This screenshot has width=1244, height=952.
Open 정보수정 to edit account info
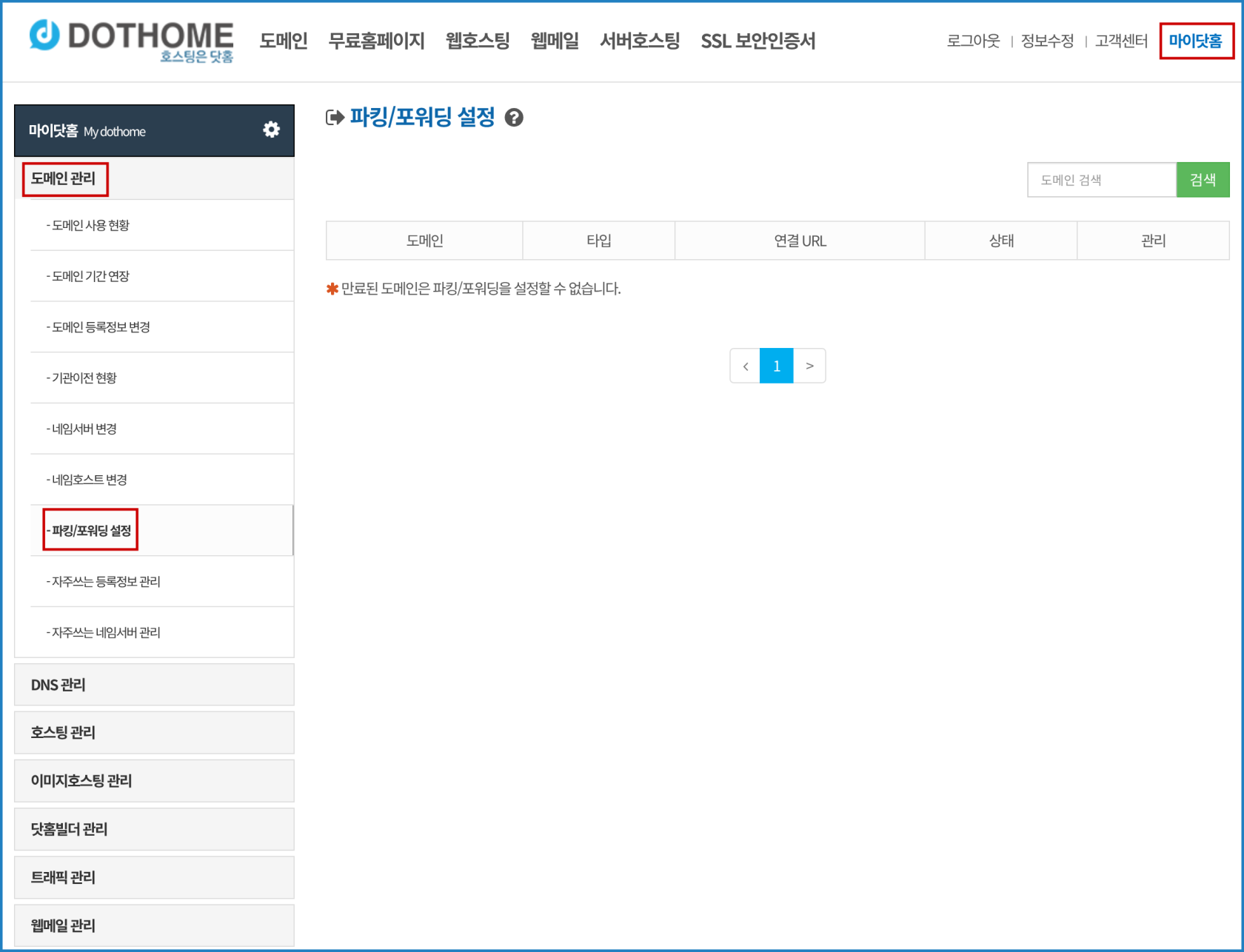click(x=1046, y=41)
